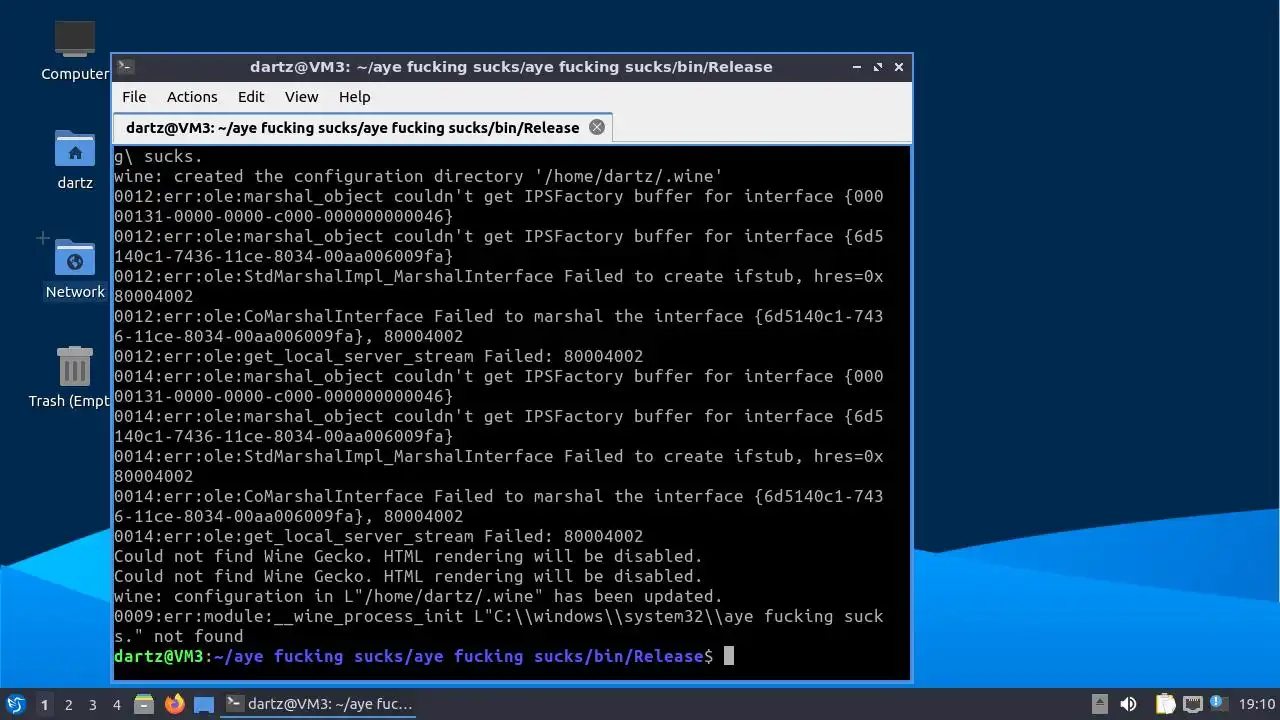
Task: Open the File menu
Action: pos(134,97)
